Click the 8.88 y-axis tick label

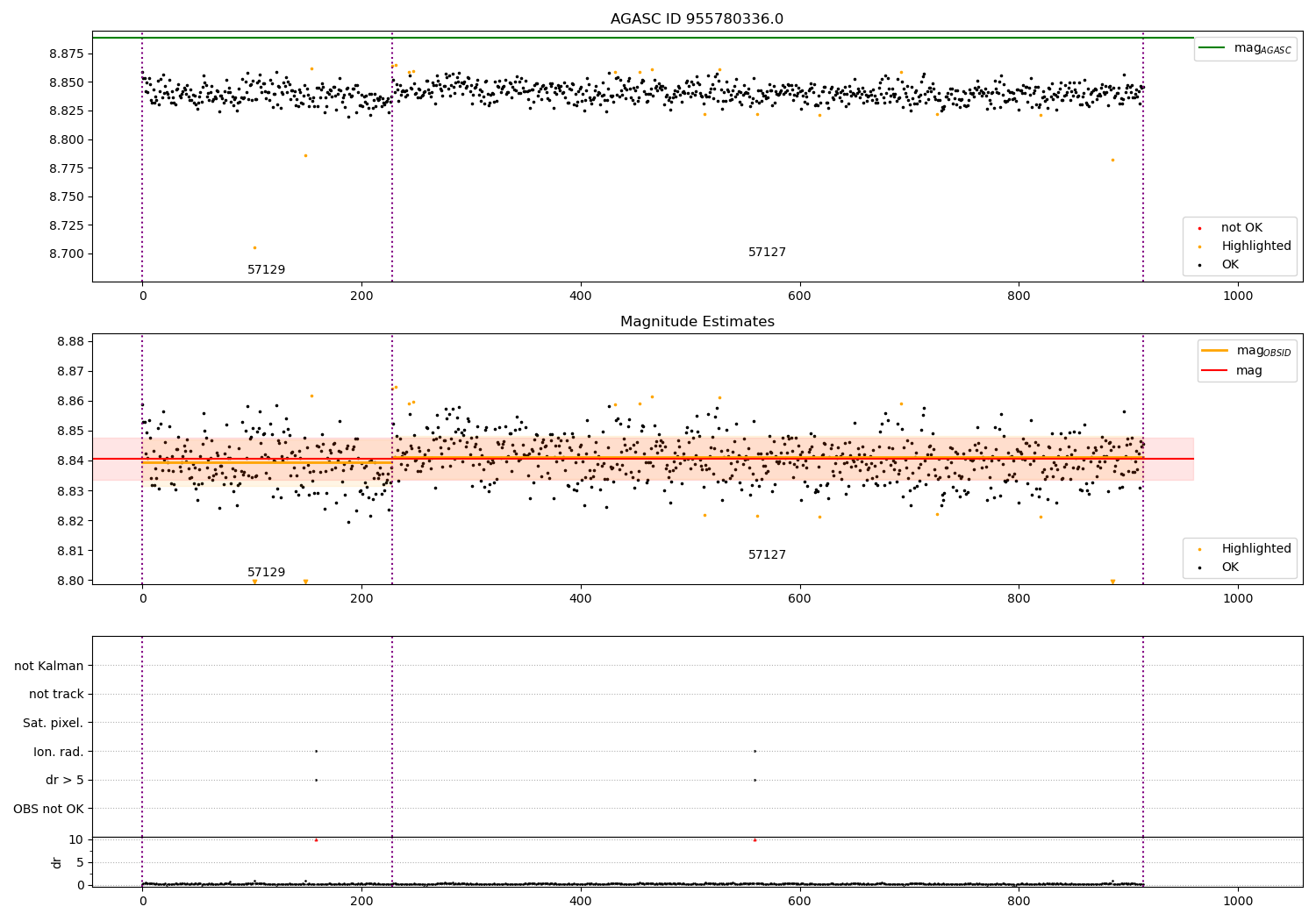[70, 342]
